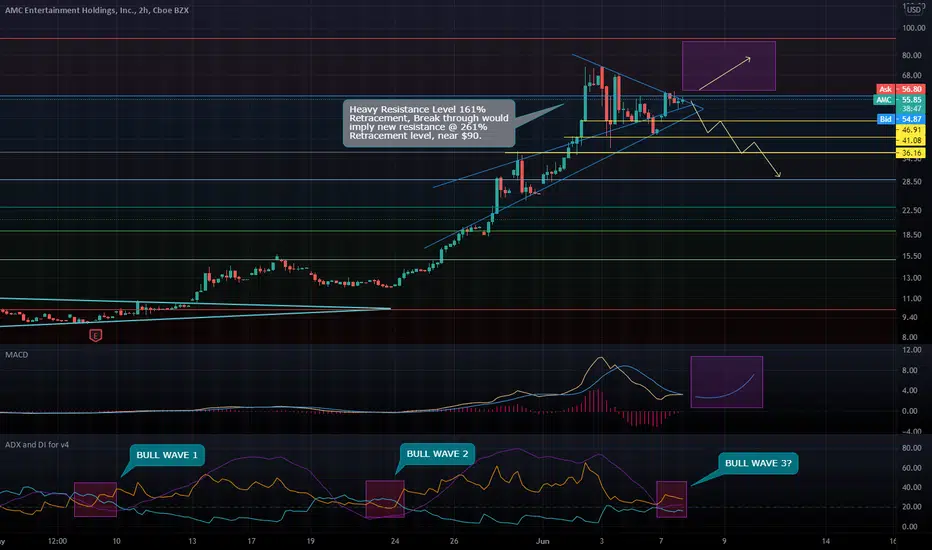Click the 18.50 price axis label
Screen dimensions: 932x550
click(x=913, y=235)
